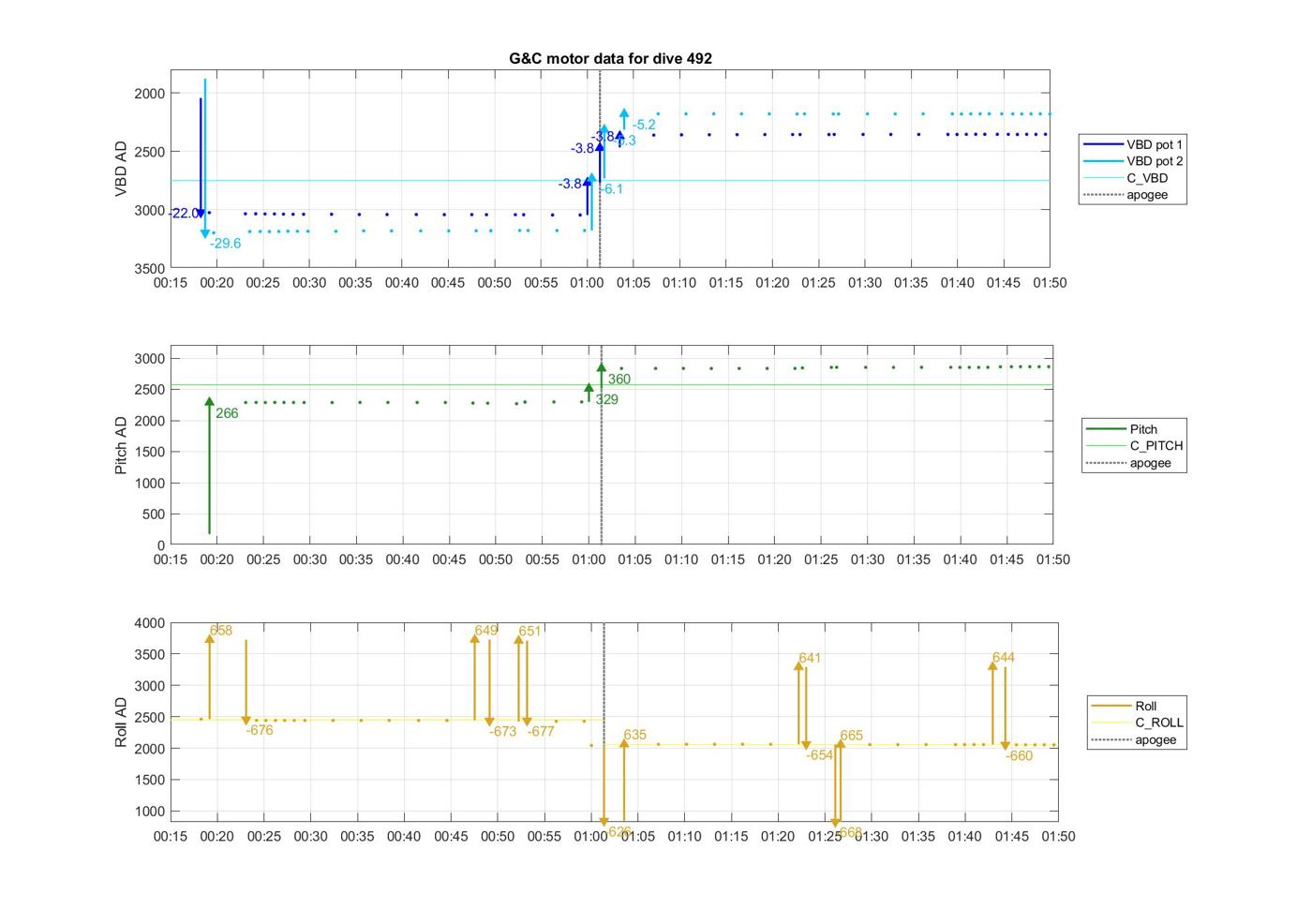Select 'Pitch' legend entry
The height and width of the screenshot is (924, 1312).
pos(1122,429)
